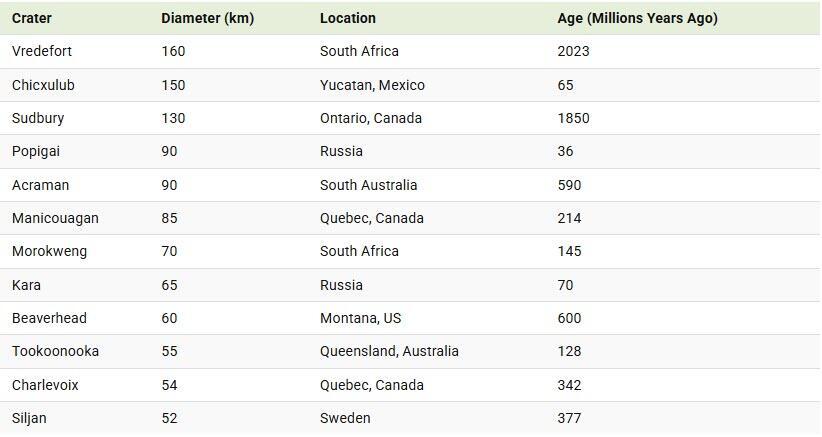
Task: Click the Chicxulub crater name
Action: tap(43, 85)
